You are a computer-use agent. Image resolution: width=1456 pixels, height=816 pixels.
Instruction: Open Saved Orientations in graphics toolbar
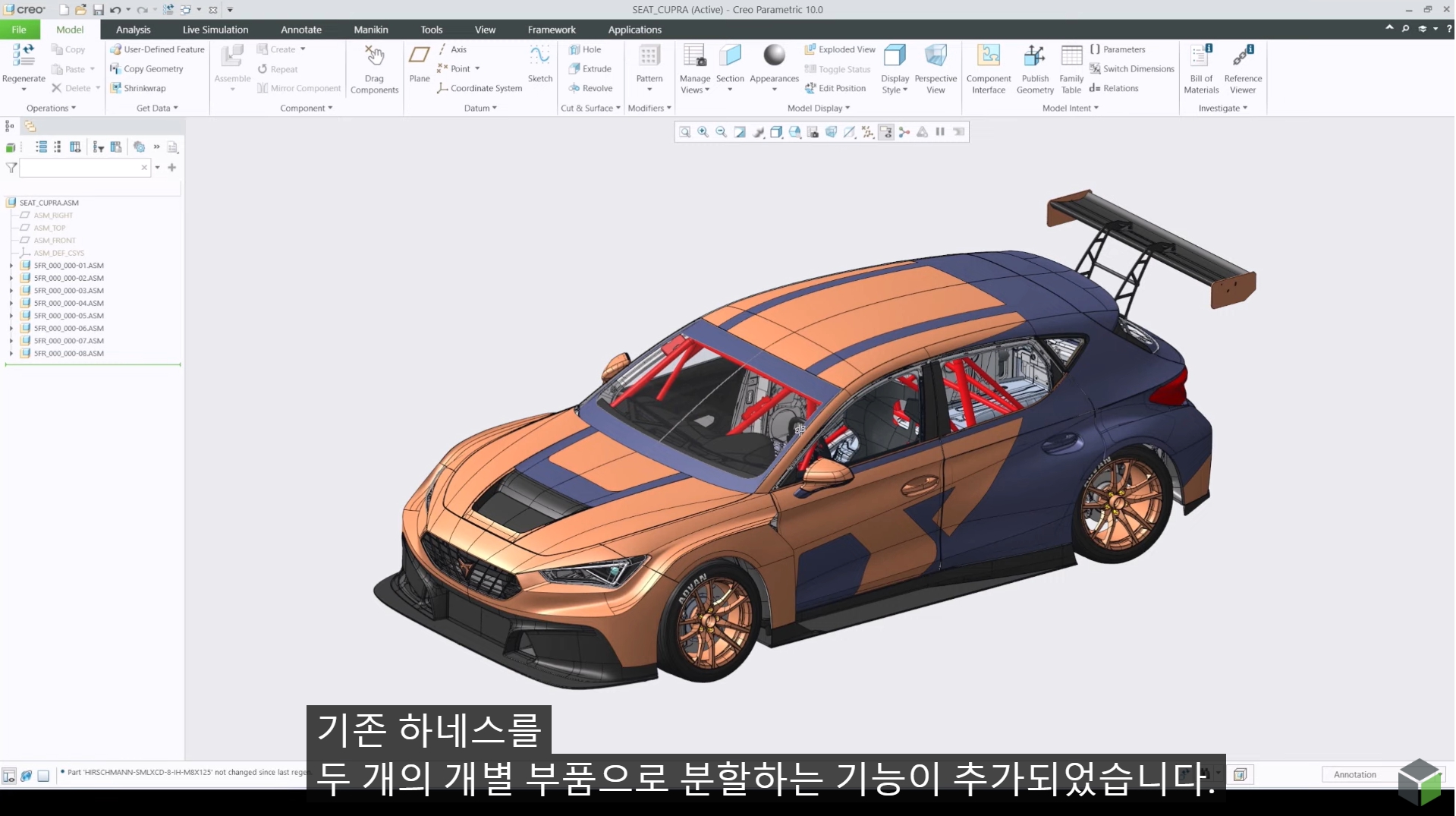tap(794, 132)
